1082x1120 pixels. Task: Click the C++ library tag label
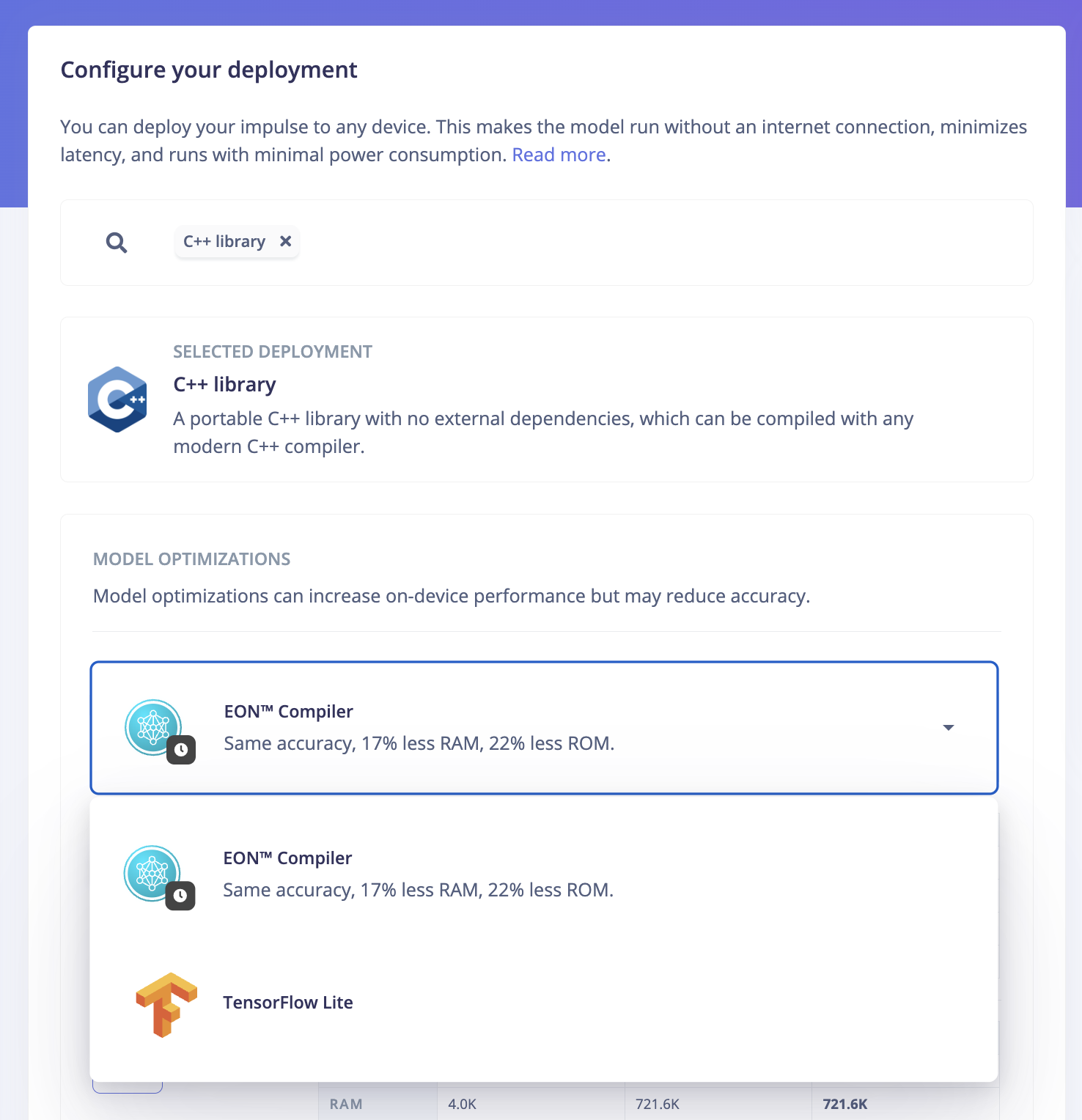click(x=224, y=242)
